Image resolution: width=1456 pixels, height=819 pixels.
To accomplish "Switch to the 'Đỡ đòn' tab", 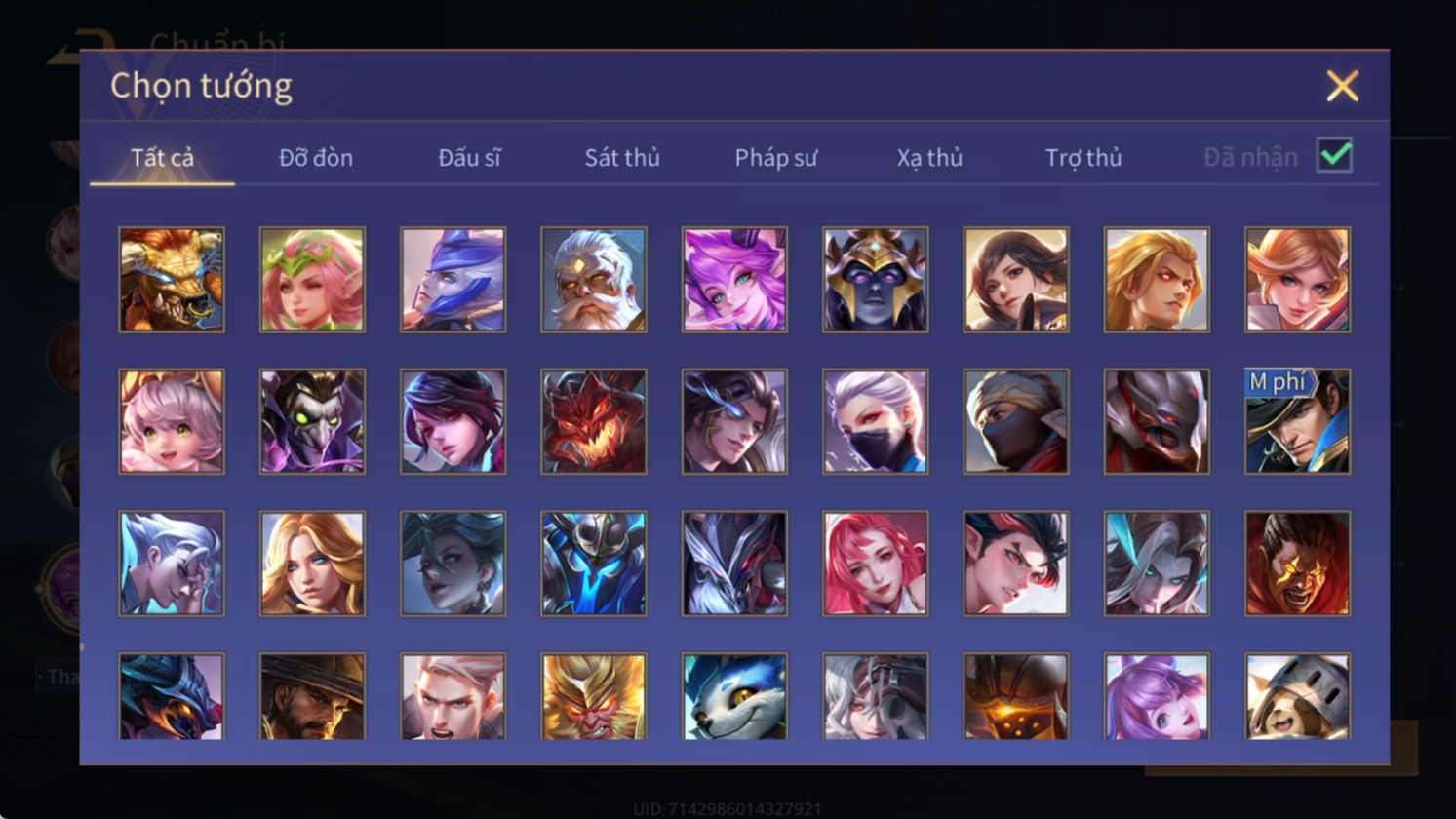I will pyautogui.click(x=316, y=157).
